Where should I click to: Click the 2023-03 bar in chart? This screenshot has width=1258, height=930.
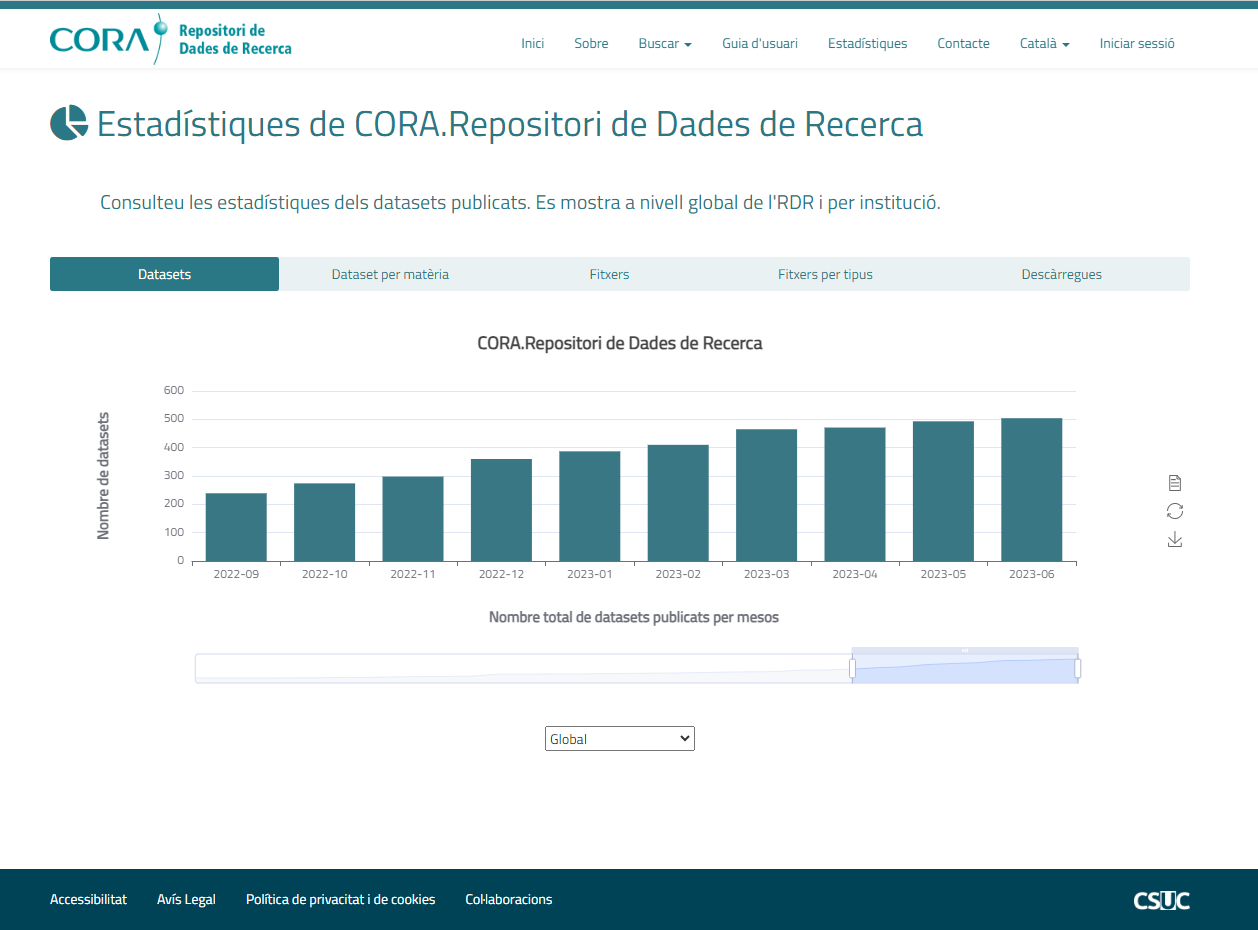(767, 495)
